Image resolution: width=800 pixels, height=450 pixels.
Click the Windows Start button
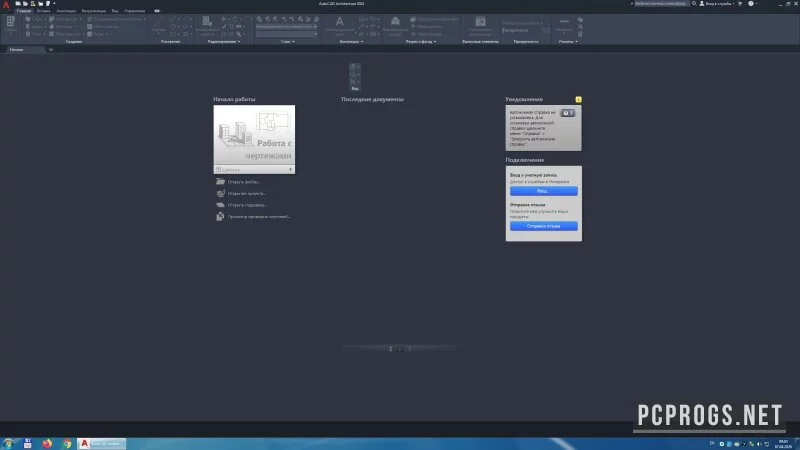8,444
